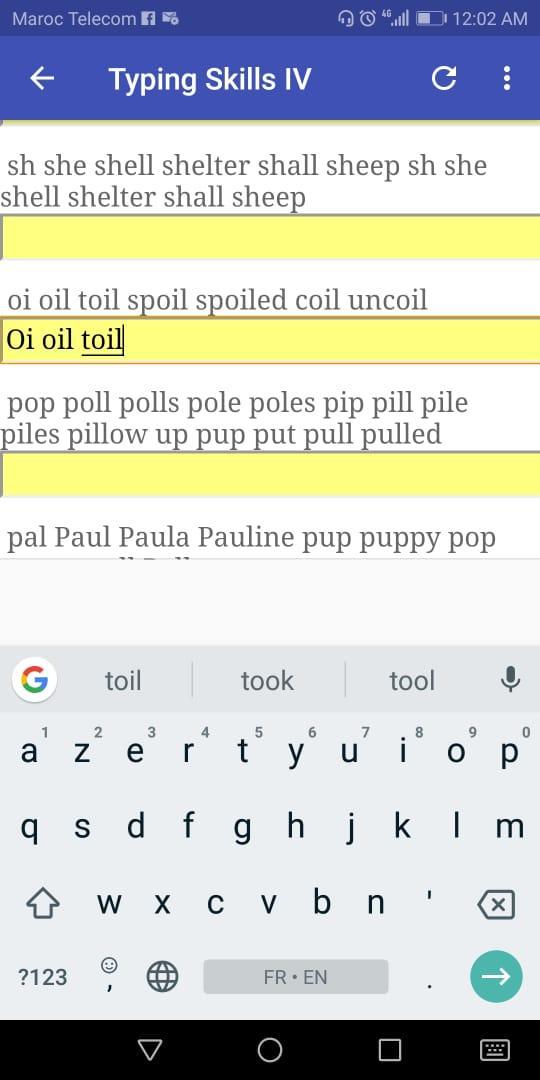Select the 'toil' word suggestion
Viewport: 540px width, 1080px height.
[x=123, y=681]
